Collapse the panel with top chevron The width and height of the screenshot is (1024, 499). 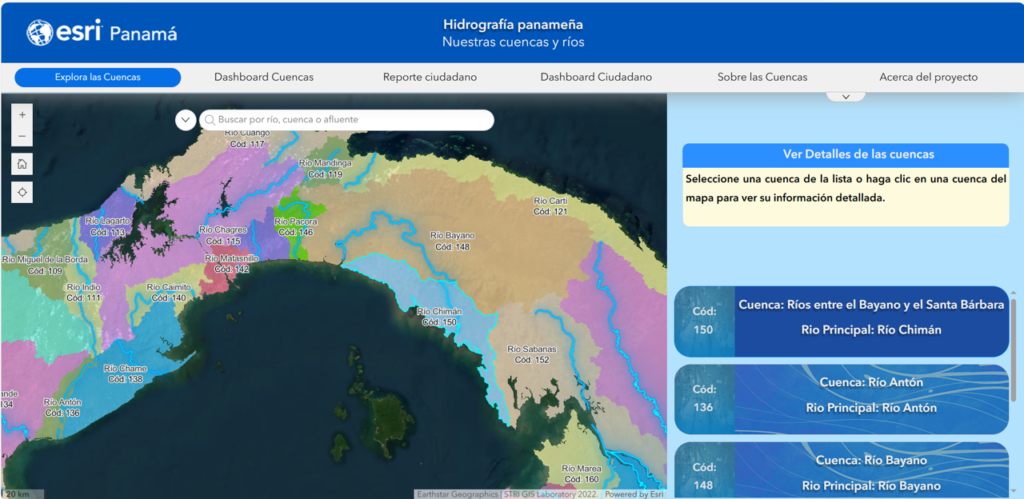coord(846,97)
